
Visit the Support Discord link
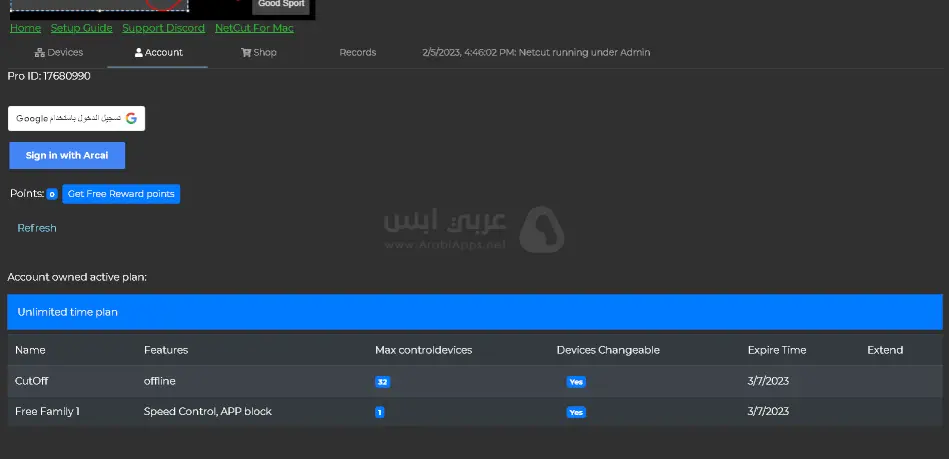coord(163,28)
